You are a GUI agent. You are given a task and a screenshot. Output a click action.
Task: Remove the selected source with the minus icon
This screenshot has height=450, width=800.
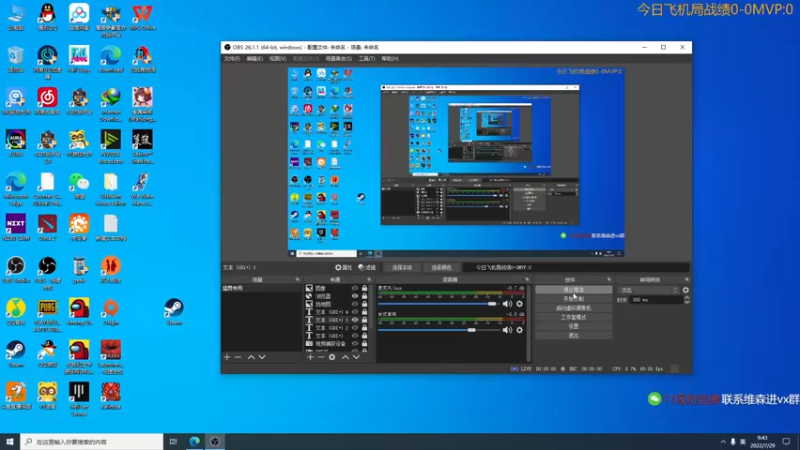(x=321, y=357)
